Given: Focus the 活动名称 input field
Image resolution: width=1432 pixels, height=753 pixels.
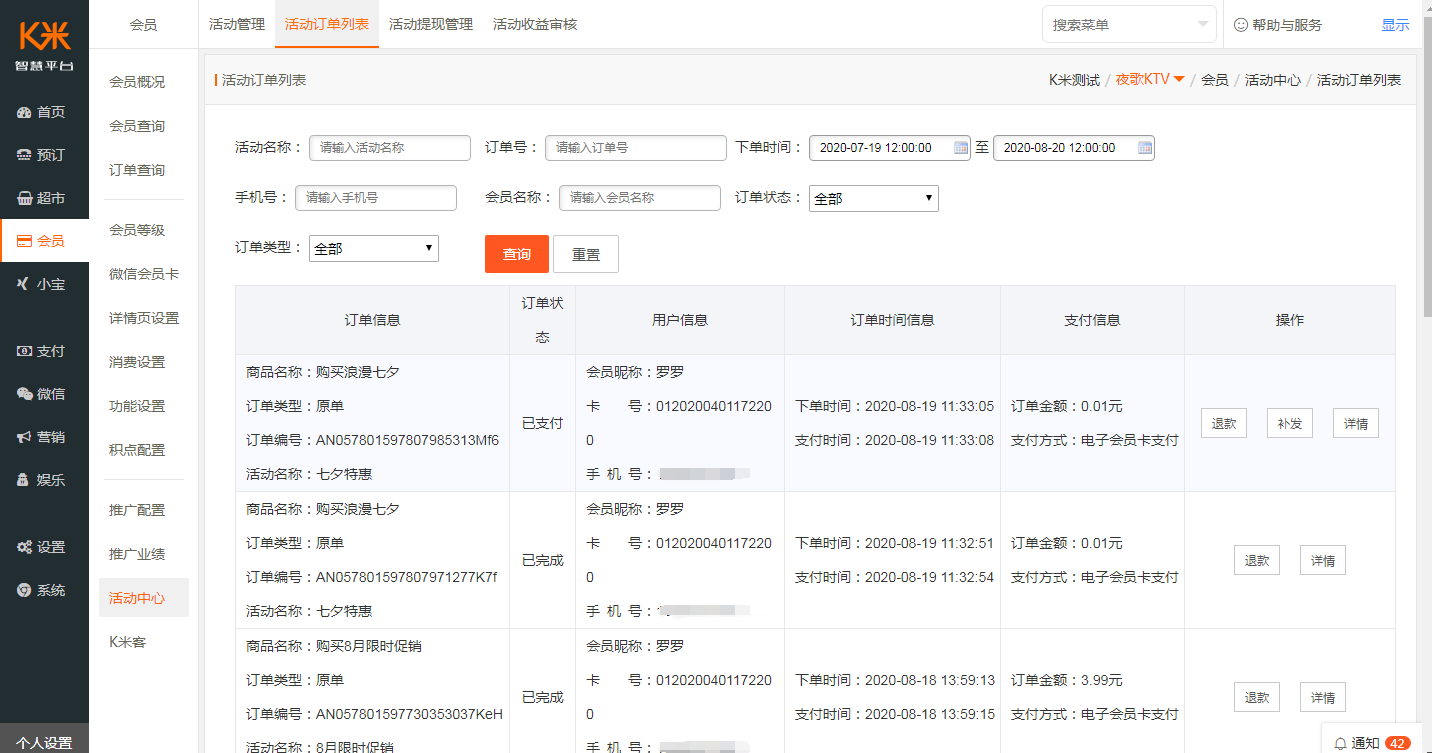Looking at the screenshot, I should click(x=390, y=148).
